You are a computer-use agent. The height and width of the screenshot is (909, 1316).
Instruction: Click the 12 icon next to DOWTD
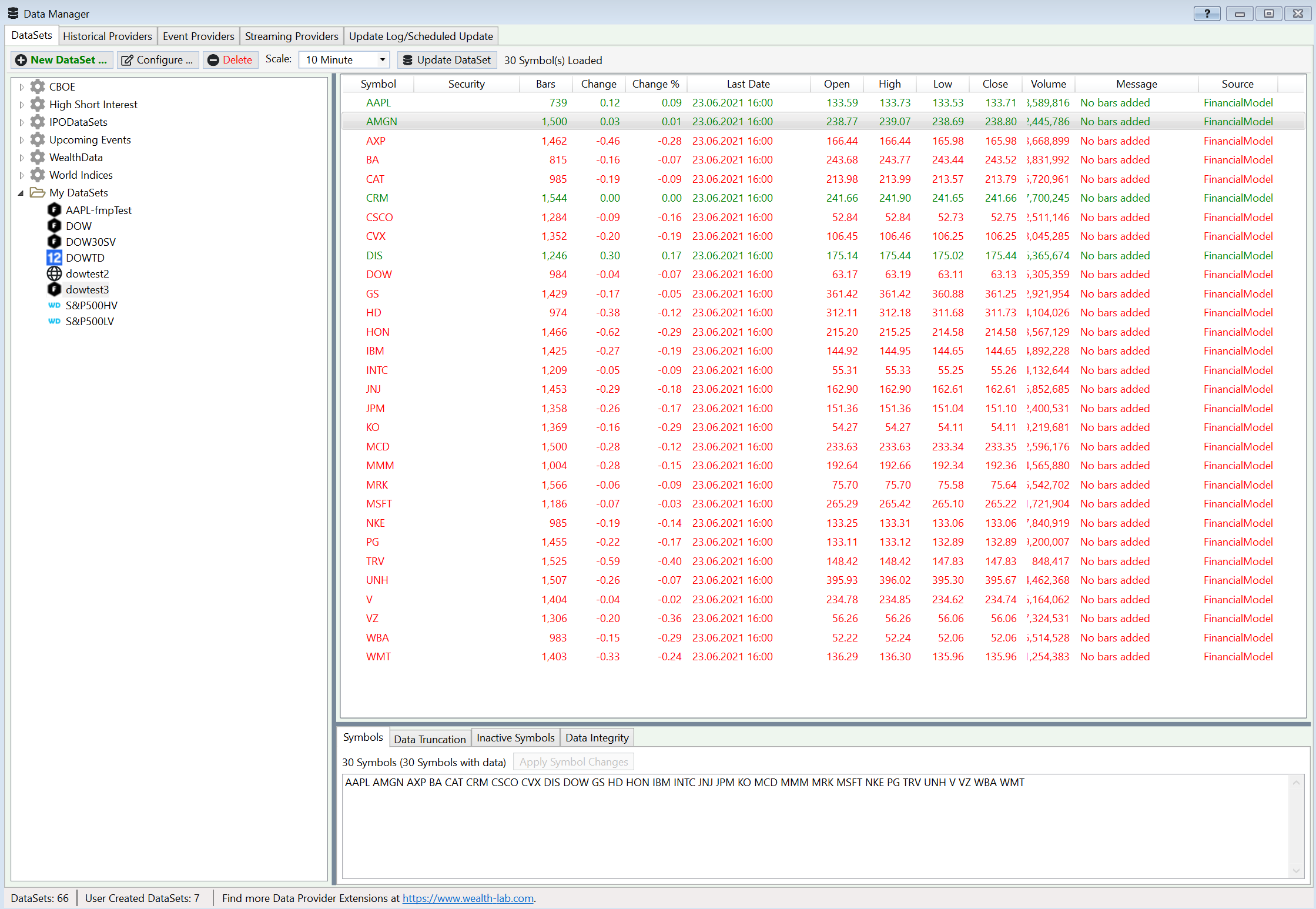click(x=54, y=258)
